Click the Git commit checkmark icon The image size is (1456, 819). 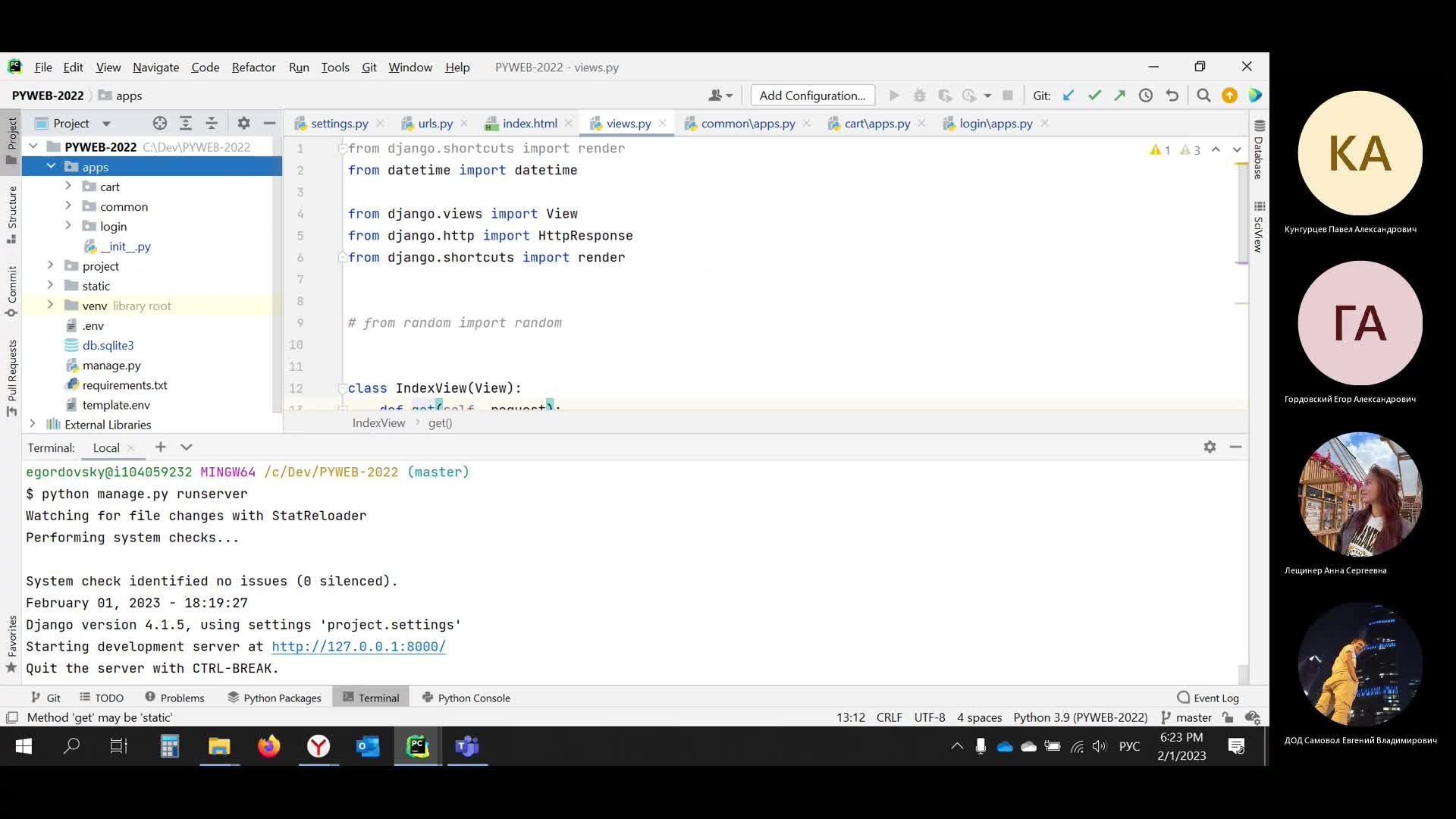tap(1094, 96)
